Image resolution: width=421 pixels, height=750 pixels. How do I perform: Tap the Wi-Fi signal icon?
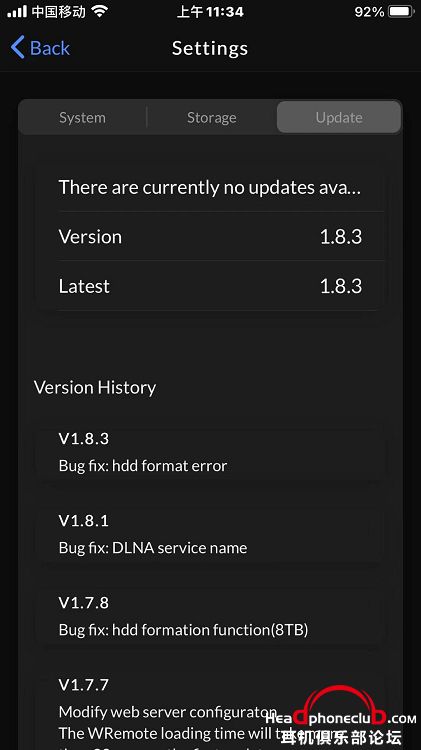[100, 11]
